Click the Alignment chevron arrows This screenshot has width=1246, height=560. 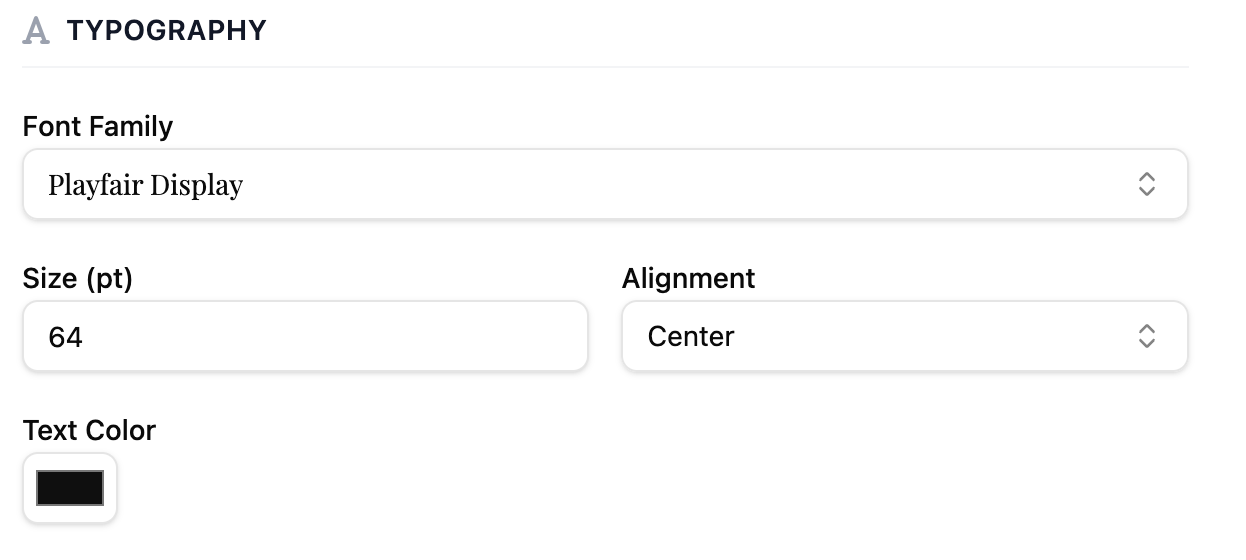coord(1146,337)
